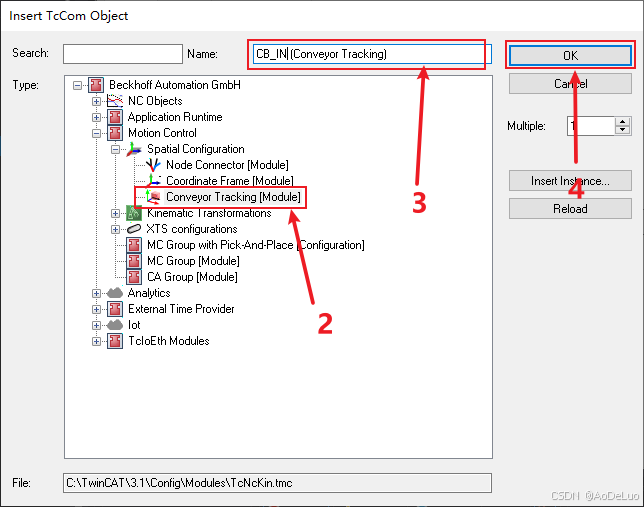
Task: Click the XTS configurations track icon
Action: [x=134, y=229]
